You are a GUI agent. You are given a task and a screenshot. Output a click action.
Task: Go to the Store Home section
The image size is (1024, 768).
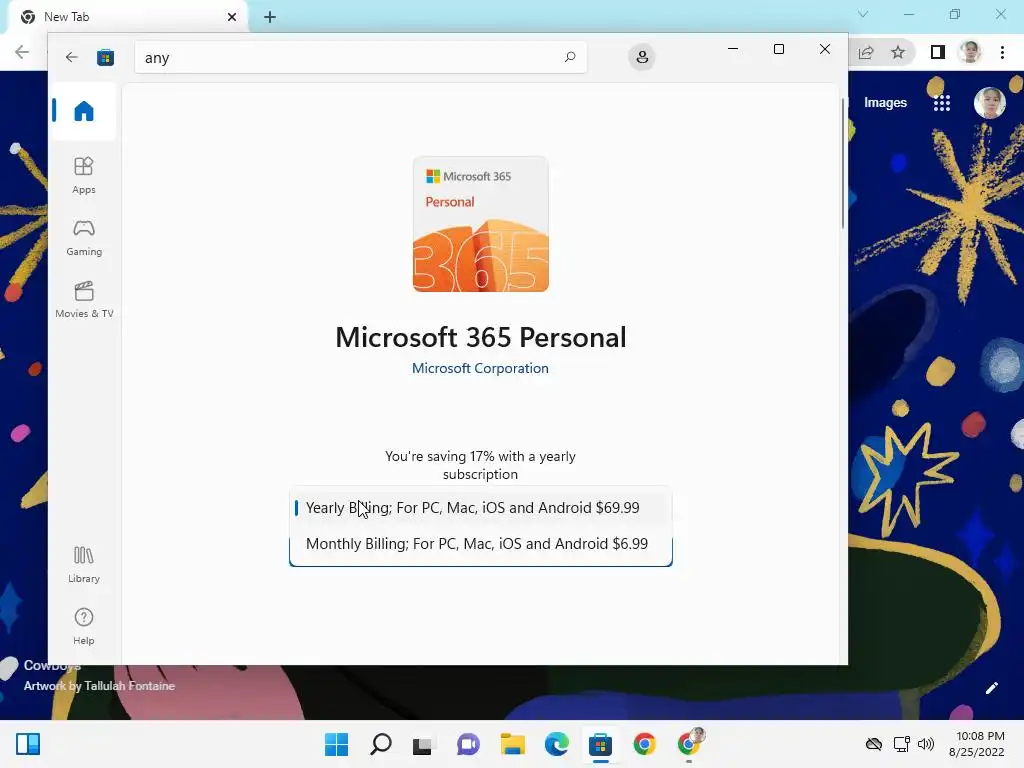click(x=84, y=111)
